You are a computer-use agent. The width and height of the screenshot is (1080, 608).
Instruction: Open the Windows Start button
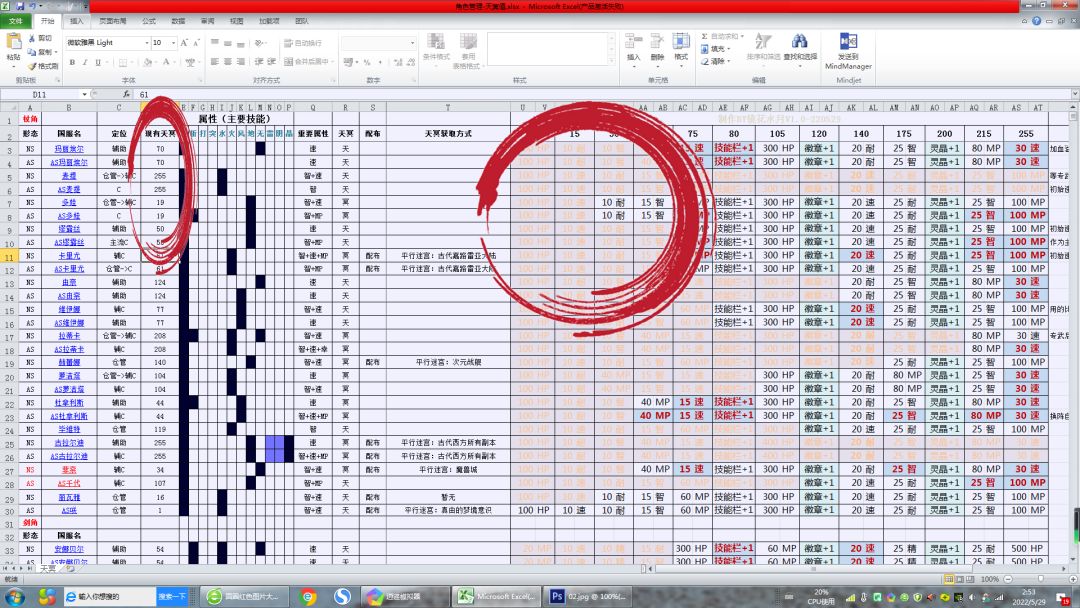[14, 596]
